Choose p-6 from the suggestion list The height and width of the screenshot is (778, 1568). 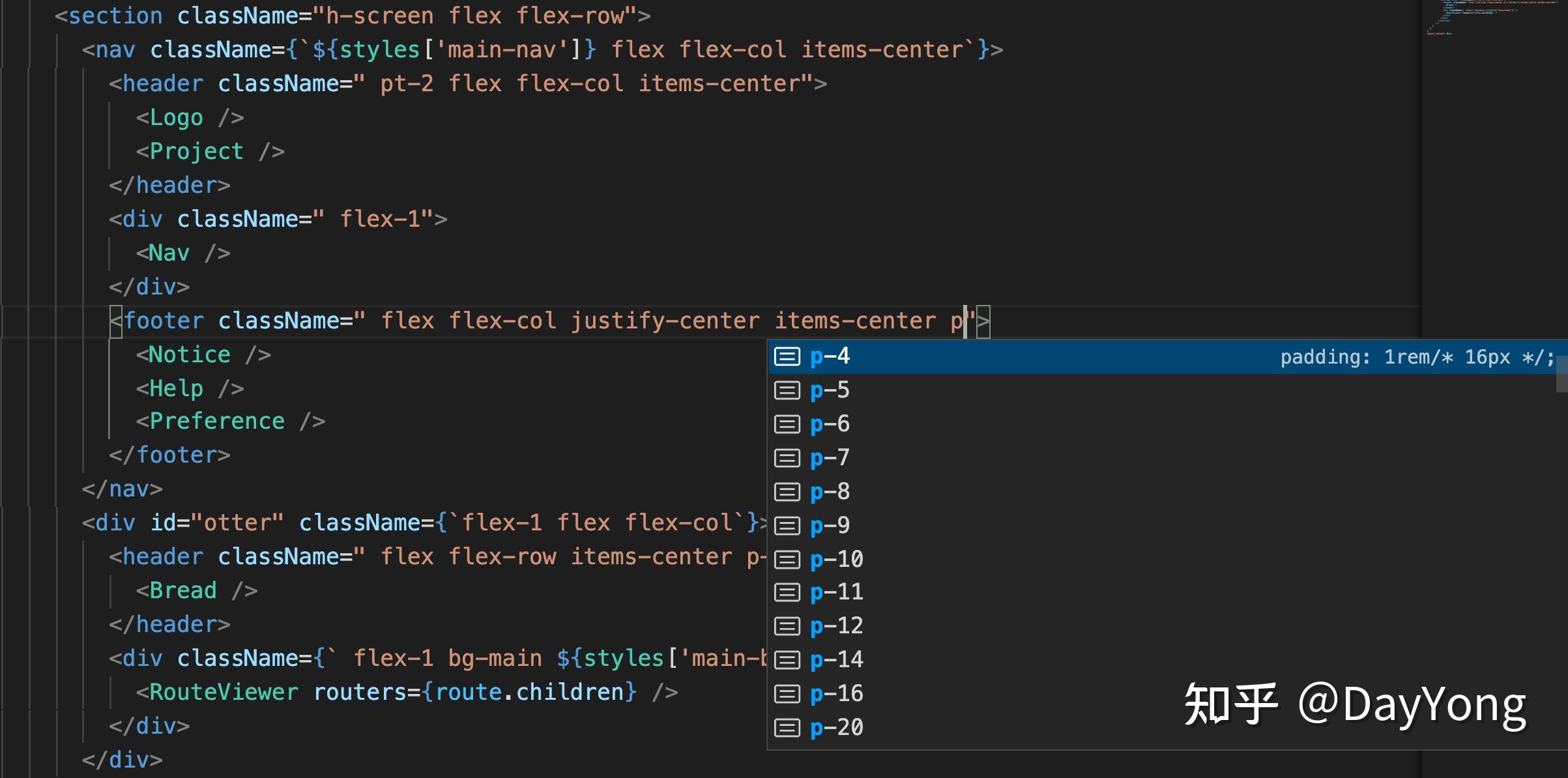click(830, 424)
